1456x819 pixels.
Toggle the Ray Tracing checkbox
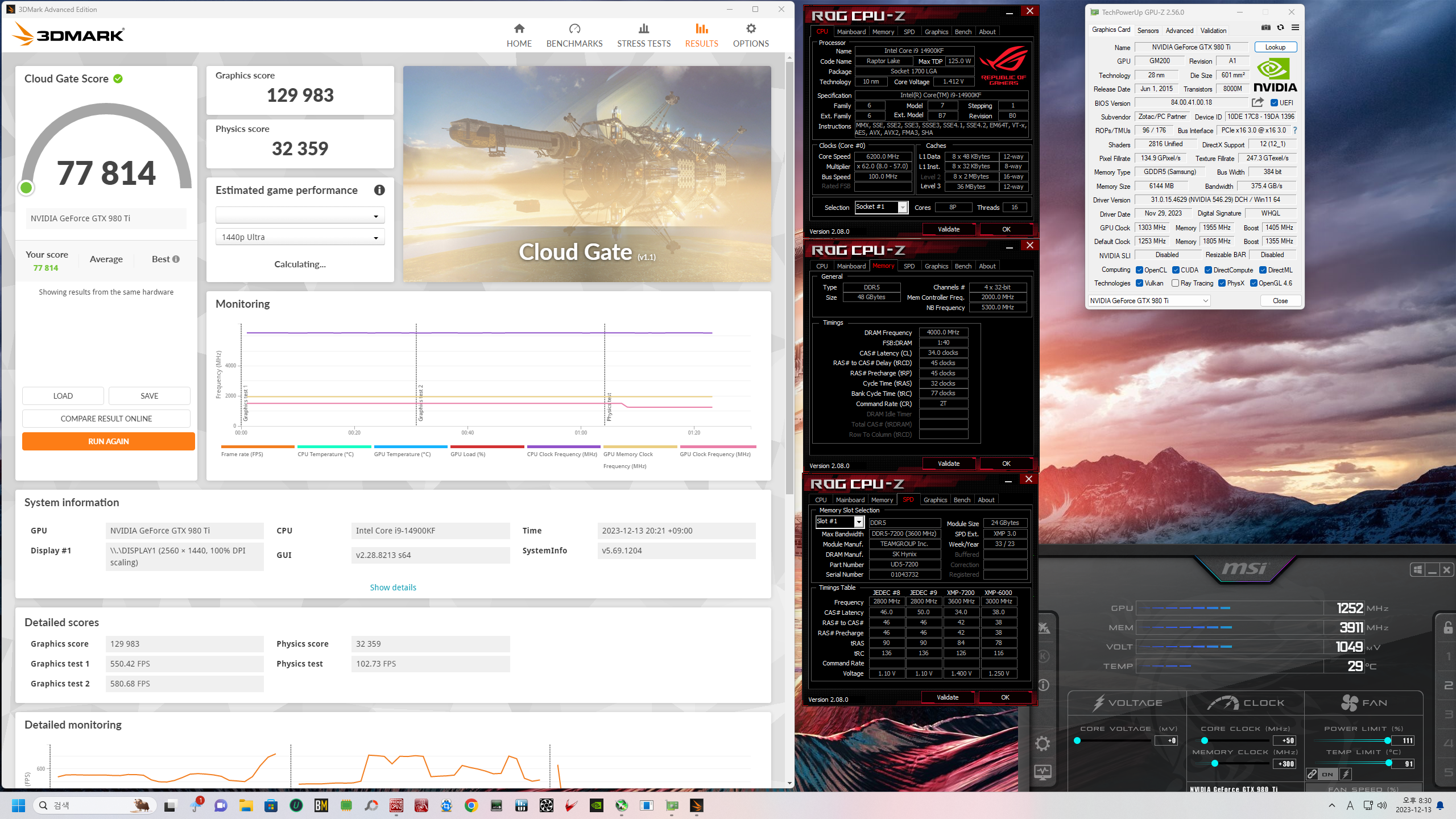click(1175, 283)
